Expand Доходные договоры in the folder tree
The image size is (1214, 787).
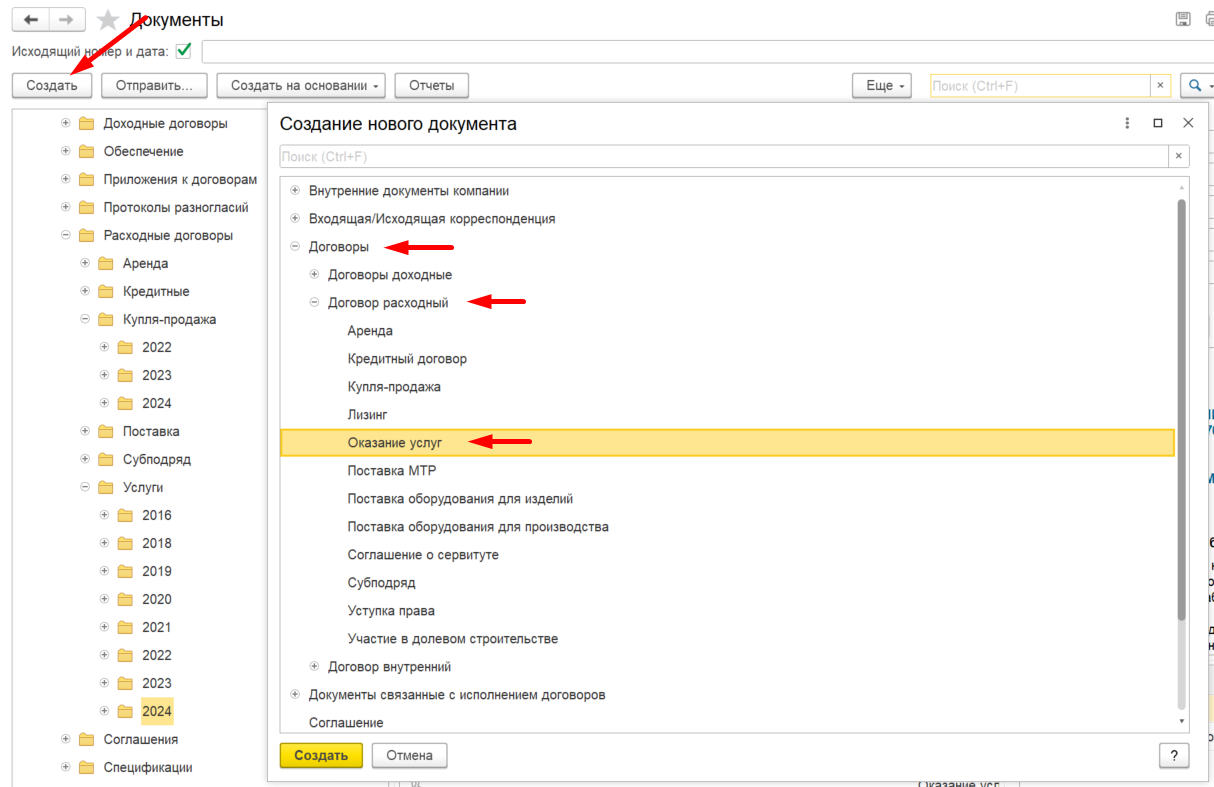click(66, 124)
